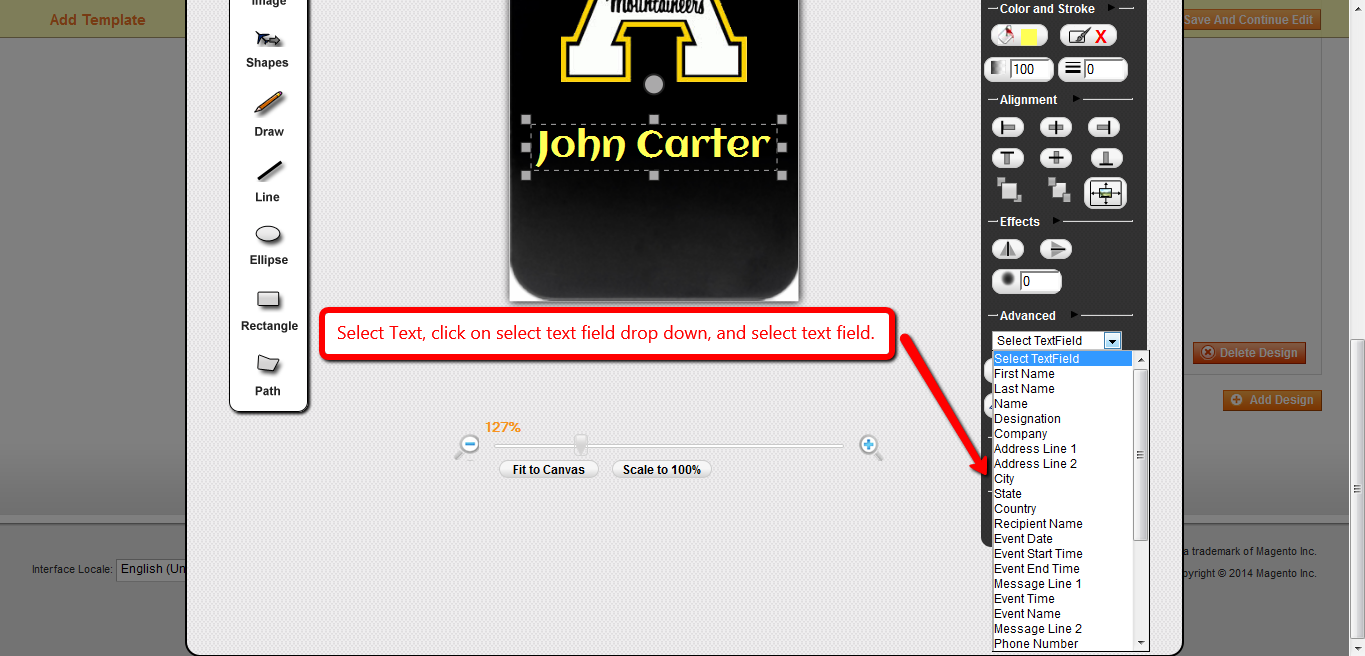
Task: Select the Path tool
Action: [x=268, y=375]
